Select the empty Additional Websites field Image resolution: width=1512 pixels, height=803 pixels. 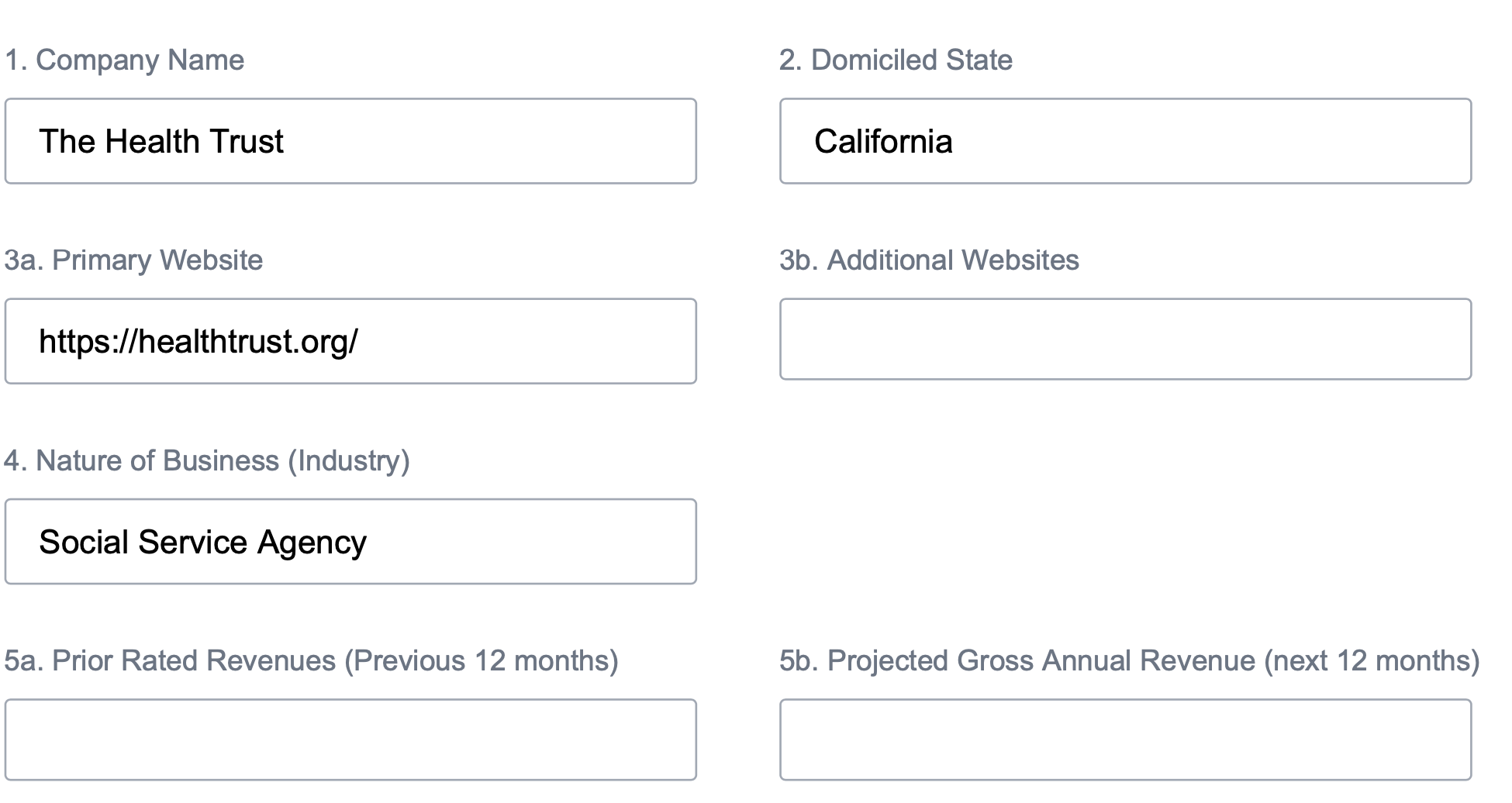pyautogui.click(x=1125, y=339)
